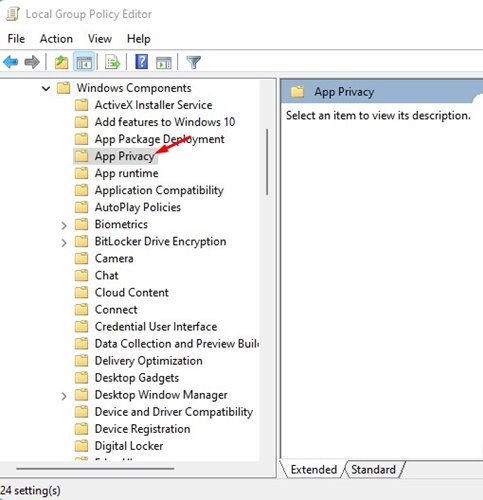483x500 pixels.
Task: Select Device Registration folder
Action: point(142,429)
